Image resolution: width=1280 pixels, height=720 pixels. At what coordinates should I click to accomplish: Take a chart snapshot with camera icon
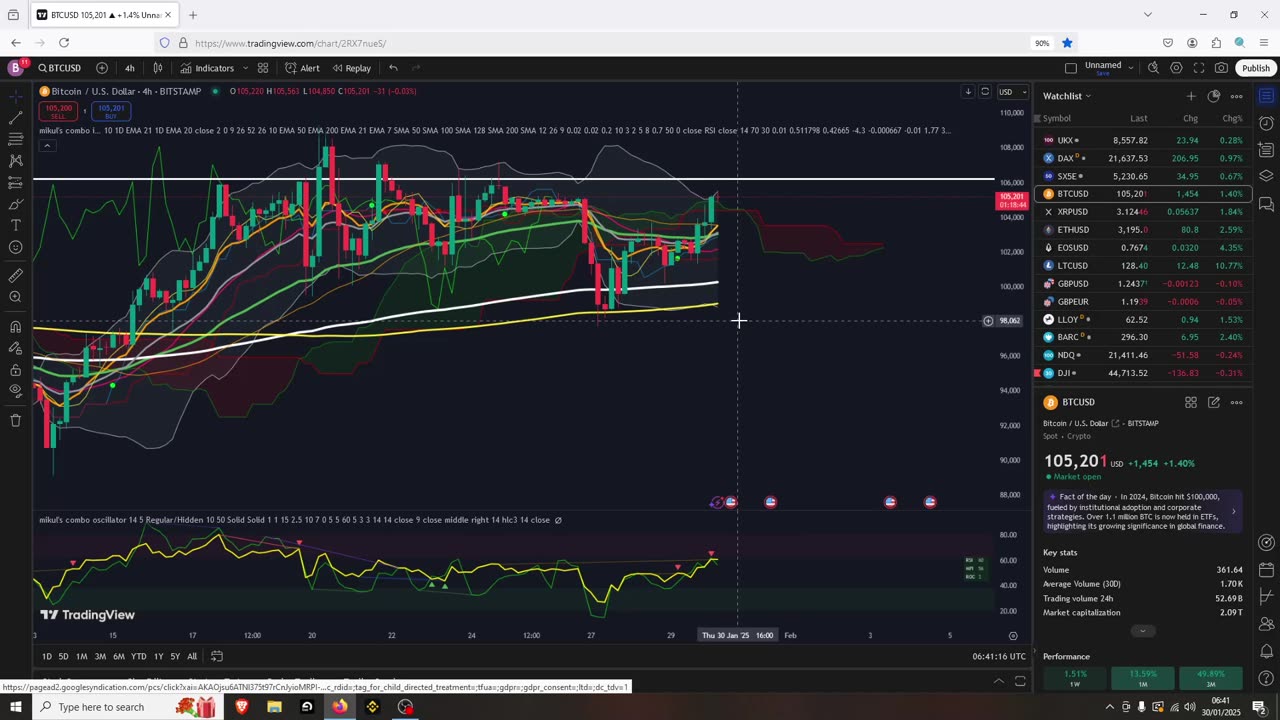[1221, 68]
